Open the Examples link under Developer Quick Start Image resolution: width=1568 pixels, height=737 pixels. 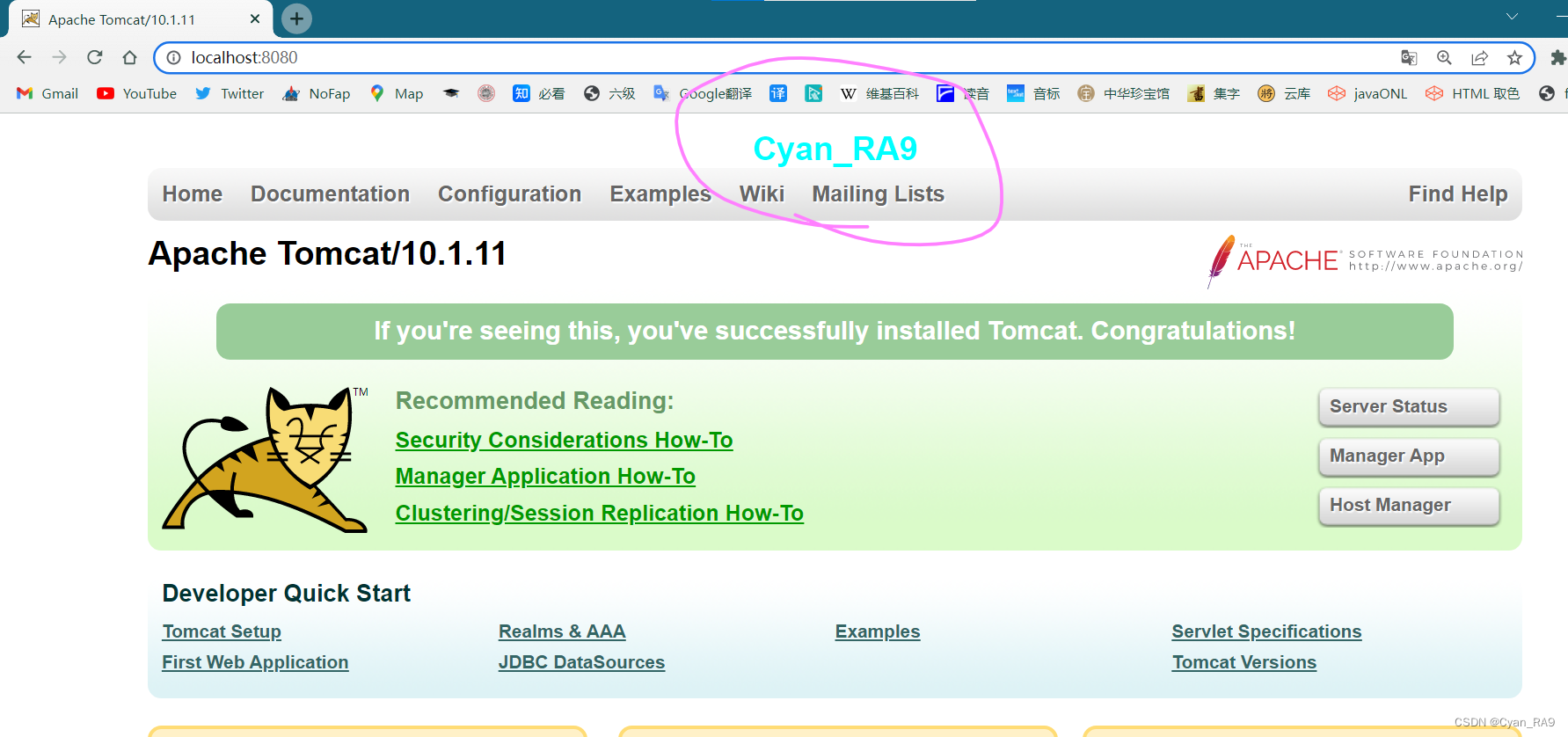[878, 631]
